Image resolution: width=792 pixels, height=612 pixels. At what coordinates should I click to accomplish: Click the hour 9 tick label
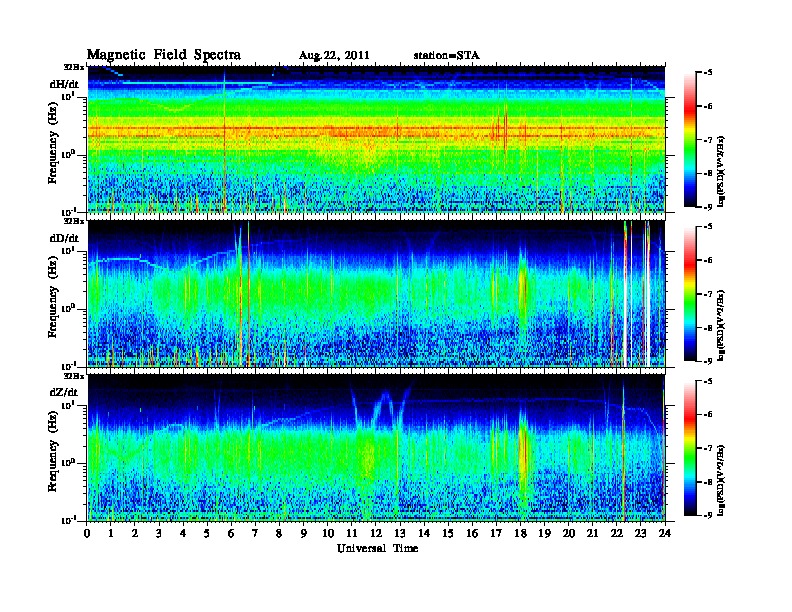coord(304,533)
